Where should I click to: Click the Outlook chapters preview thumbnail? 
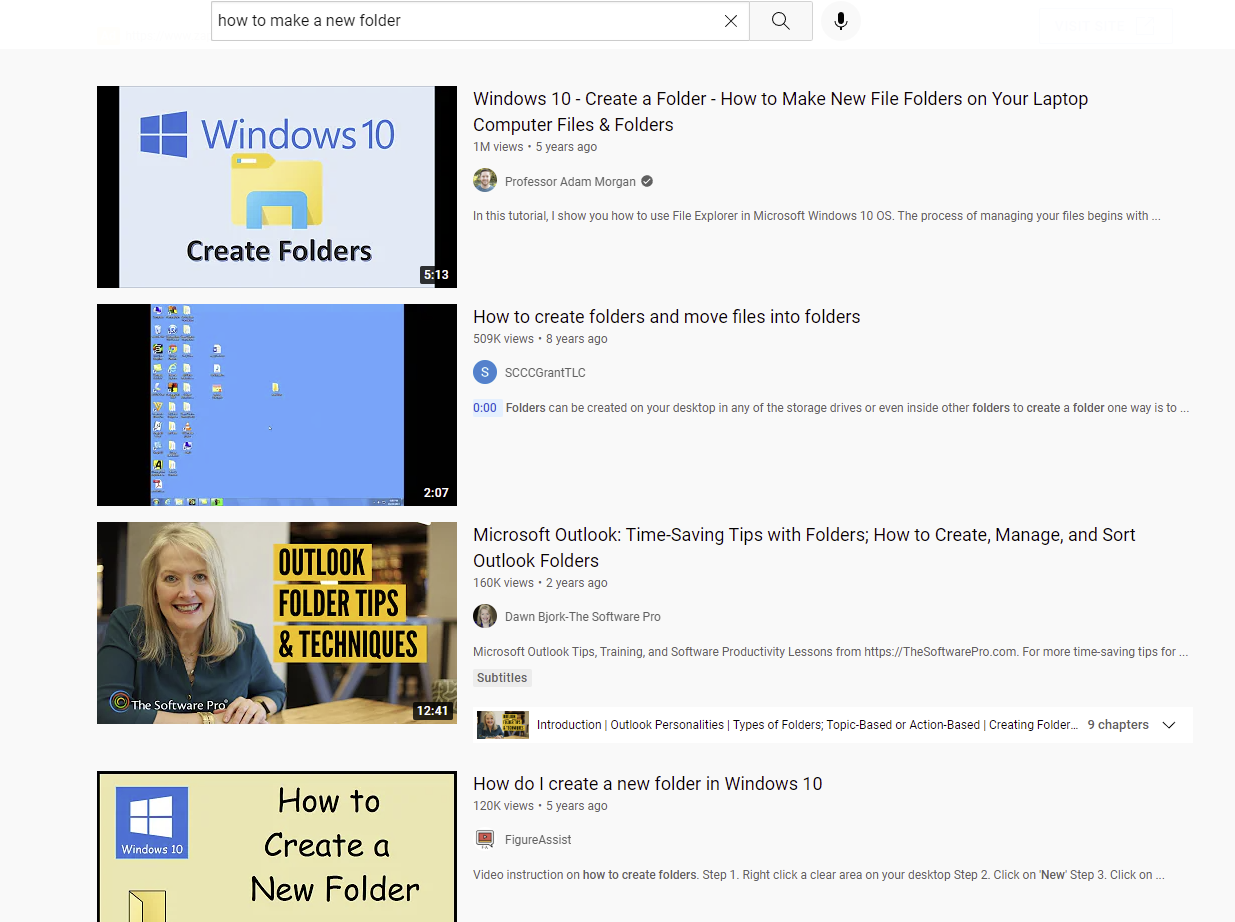click(x=503, y=725)
